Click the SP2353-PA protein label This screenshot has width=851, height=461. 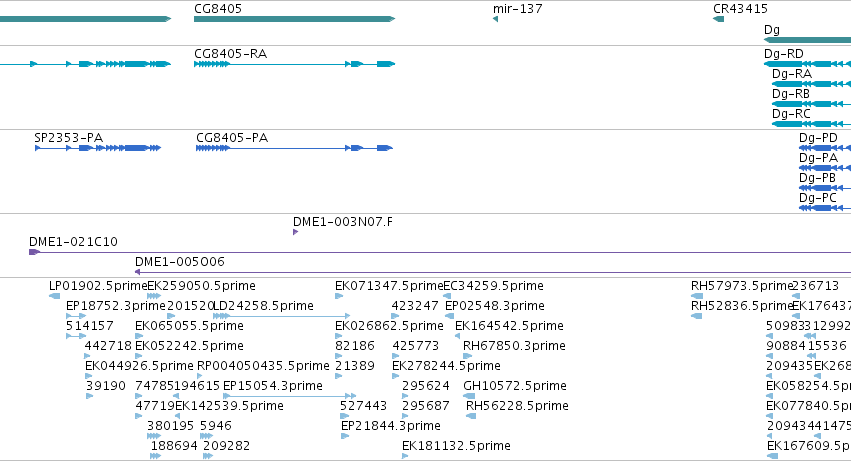(x=68, y=138)
